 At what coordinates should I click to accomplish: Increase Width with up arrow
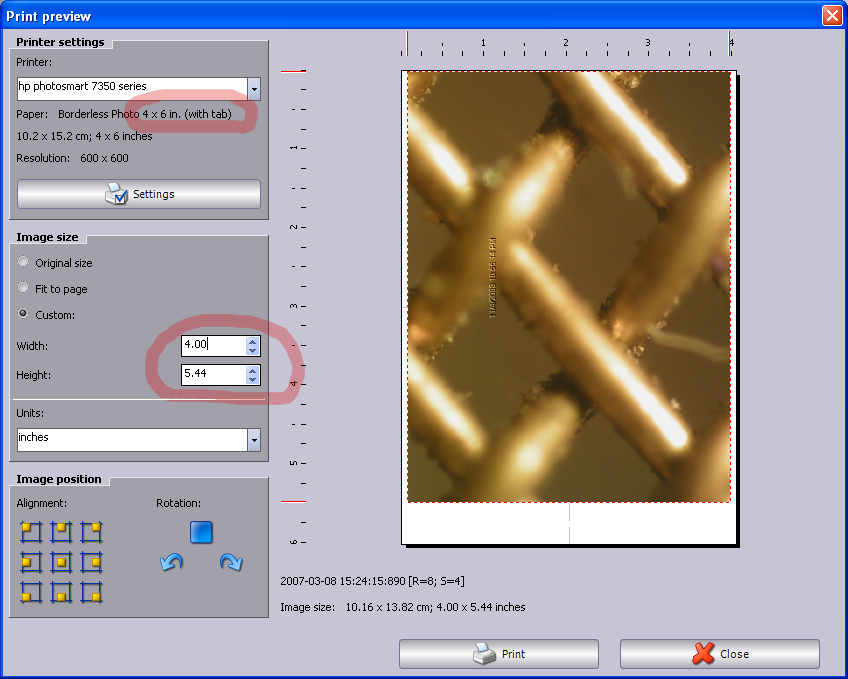[253, 342]
